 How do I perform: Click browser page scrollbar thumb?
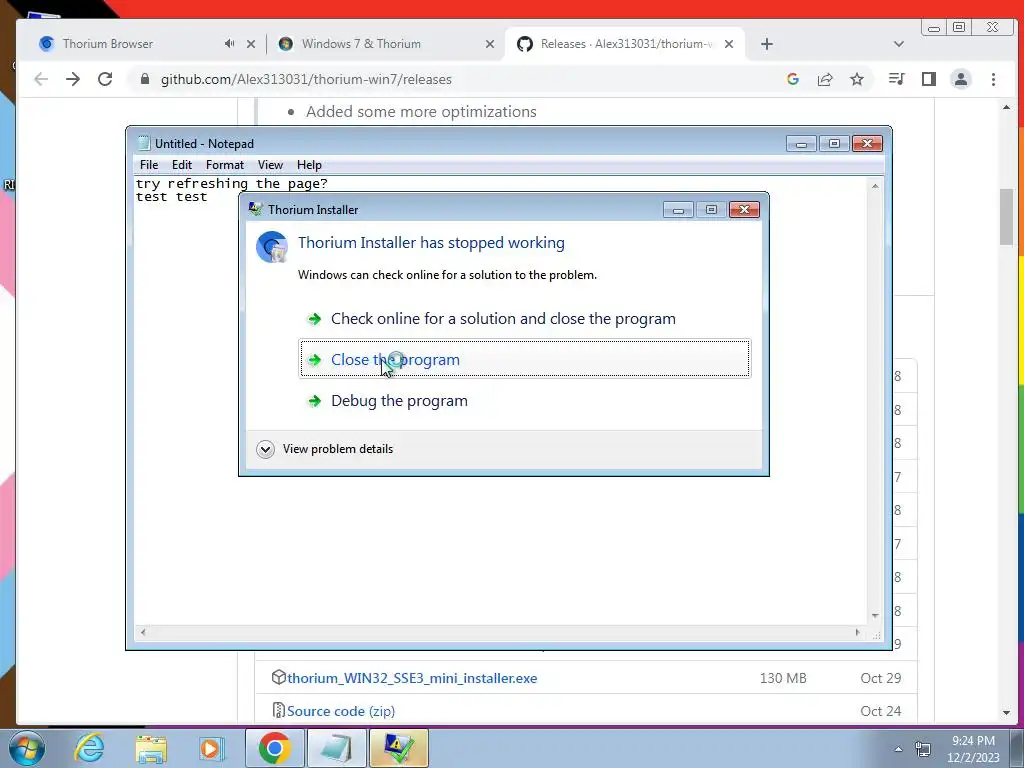1006,217
